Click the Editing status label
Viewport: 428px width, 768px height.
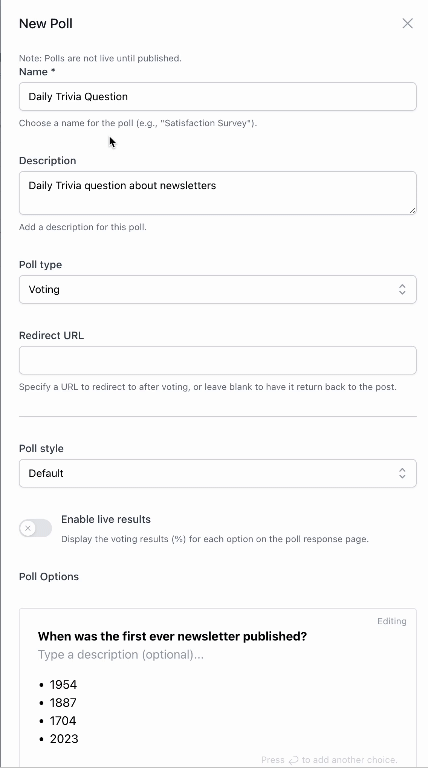[392, 621]
